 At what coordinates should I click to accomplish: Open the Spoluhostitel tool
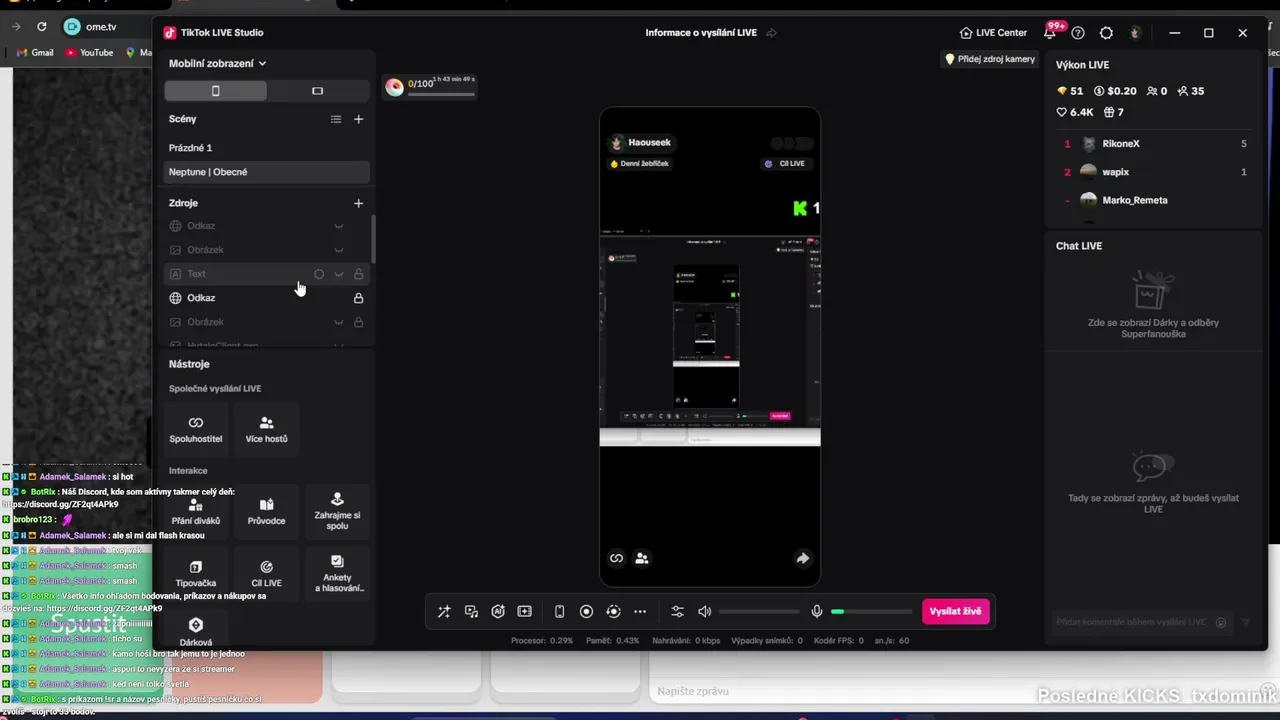(196, 429)
